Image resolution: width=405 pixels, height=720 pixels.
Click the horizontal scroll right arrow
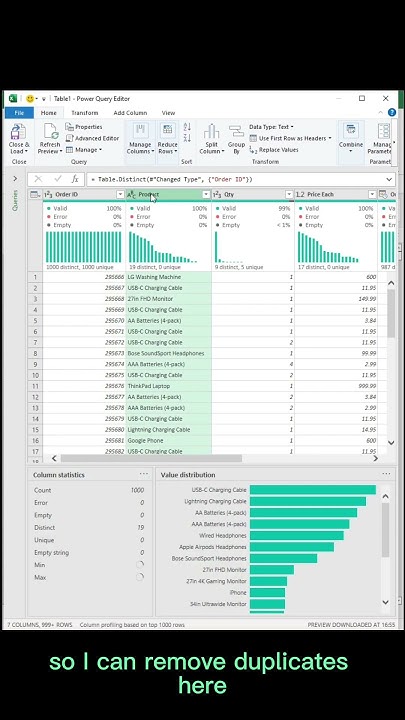tap(376, 458)
